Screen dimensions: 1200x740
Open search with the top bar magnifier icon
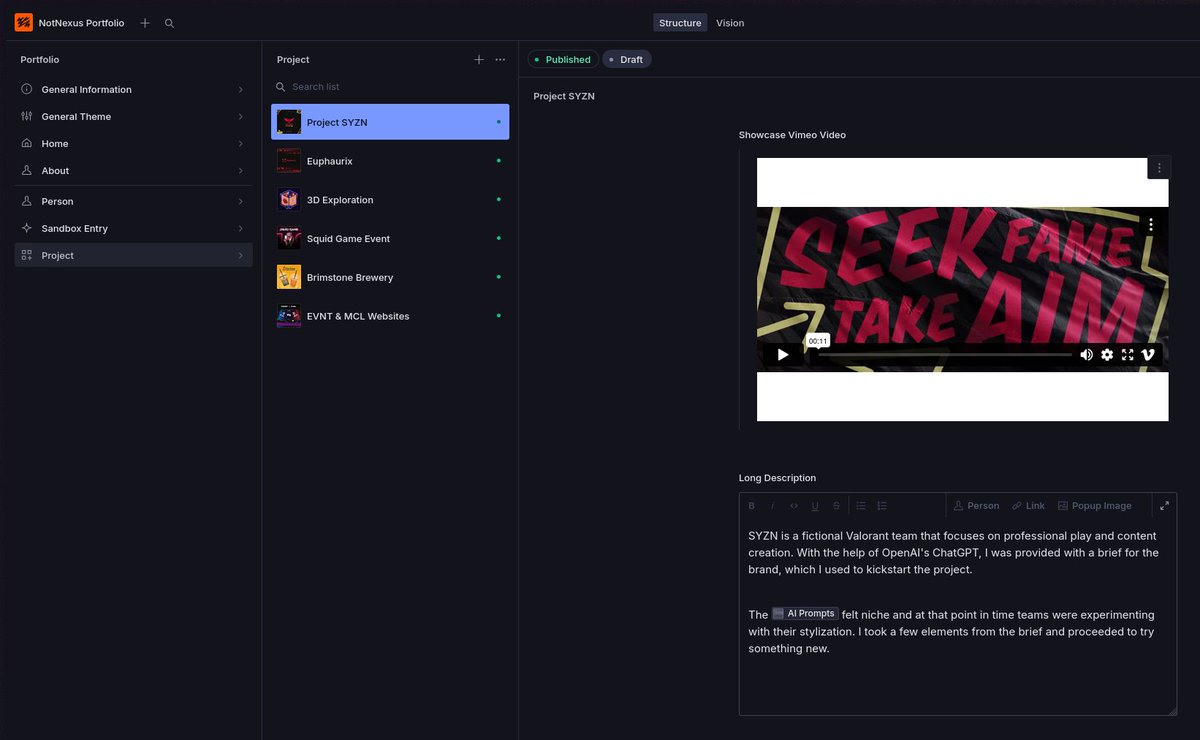click(x=169, y=23)
